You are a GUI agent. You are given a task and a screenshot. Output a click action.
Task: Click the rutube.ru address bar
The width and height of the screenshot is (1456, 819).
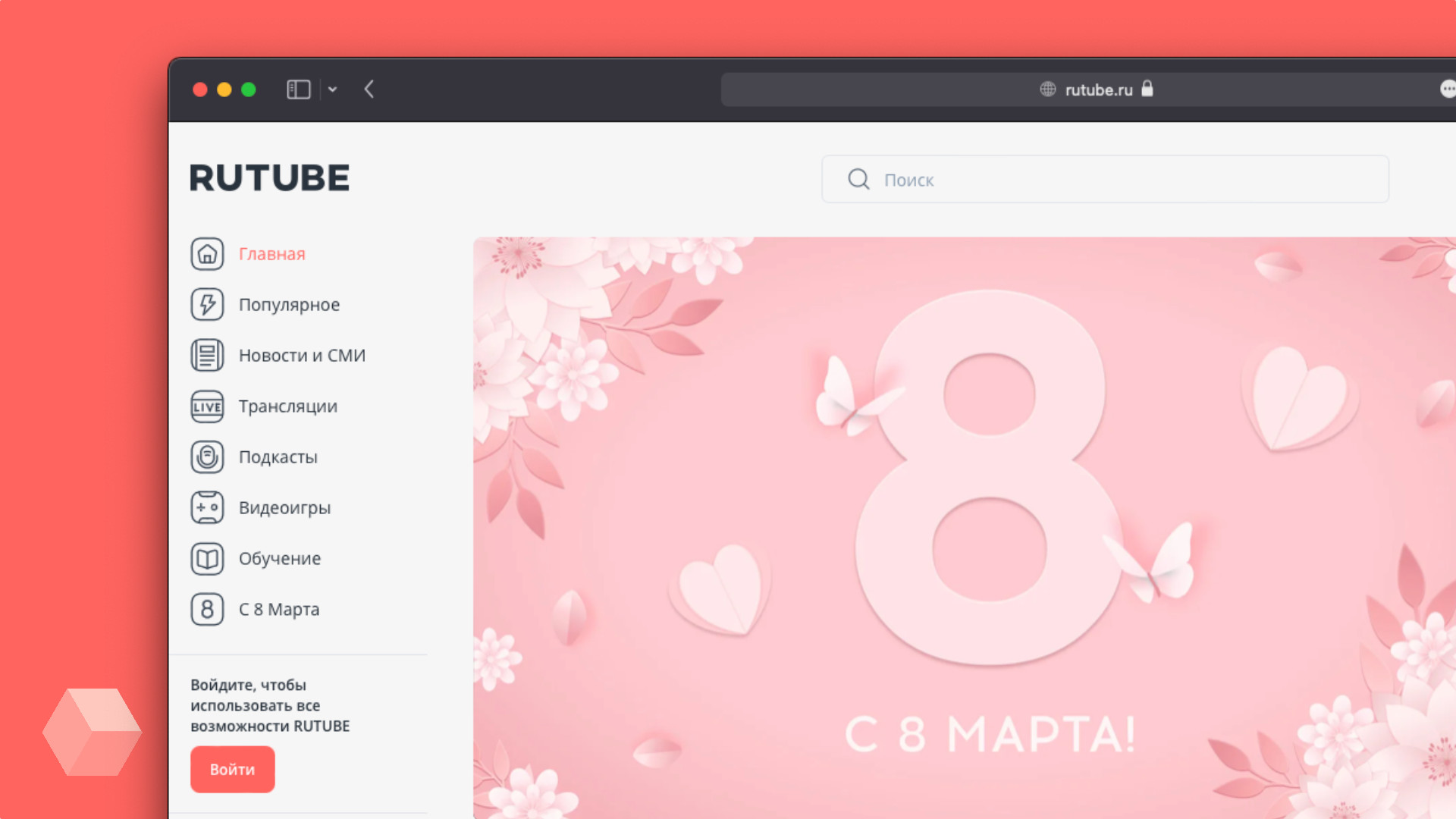(1088, 89)
